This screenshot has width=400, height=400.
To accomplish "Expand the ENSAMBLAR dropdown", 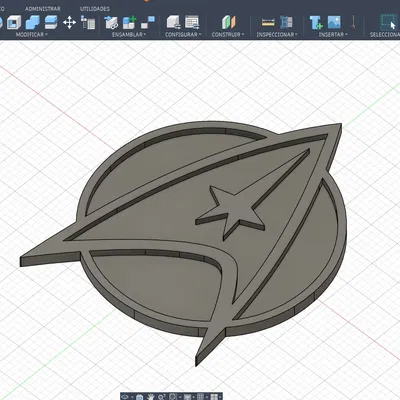I will pos(129,35).
